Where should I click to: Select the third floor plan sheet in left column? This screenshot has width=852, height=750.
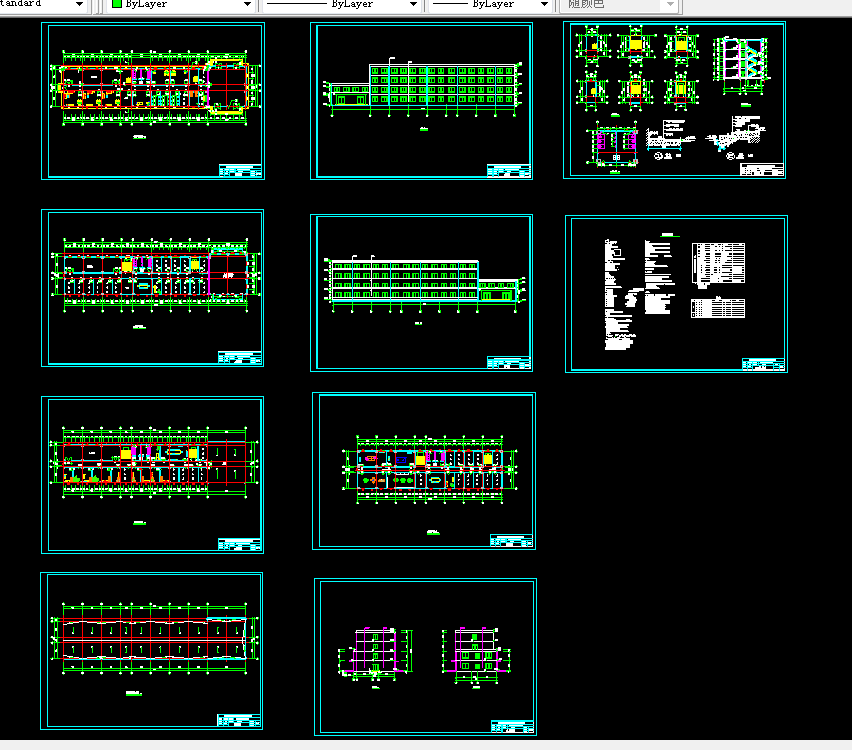pos(153,475)
